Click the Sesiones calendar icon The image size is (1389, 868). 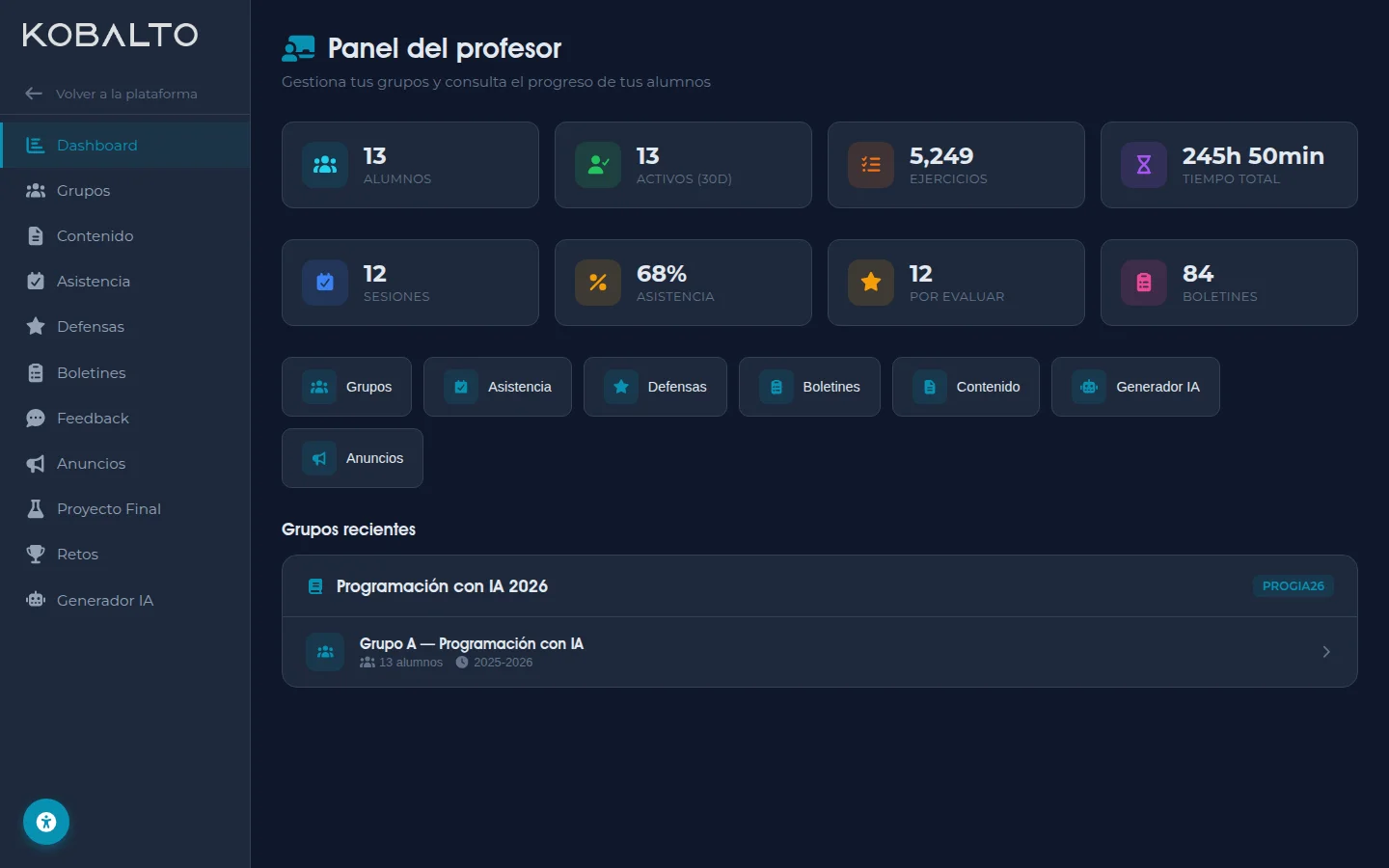point(325,283)
